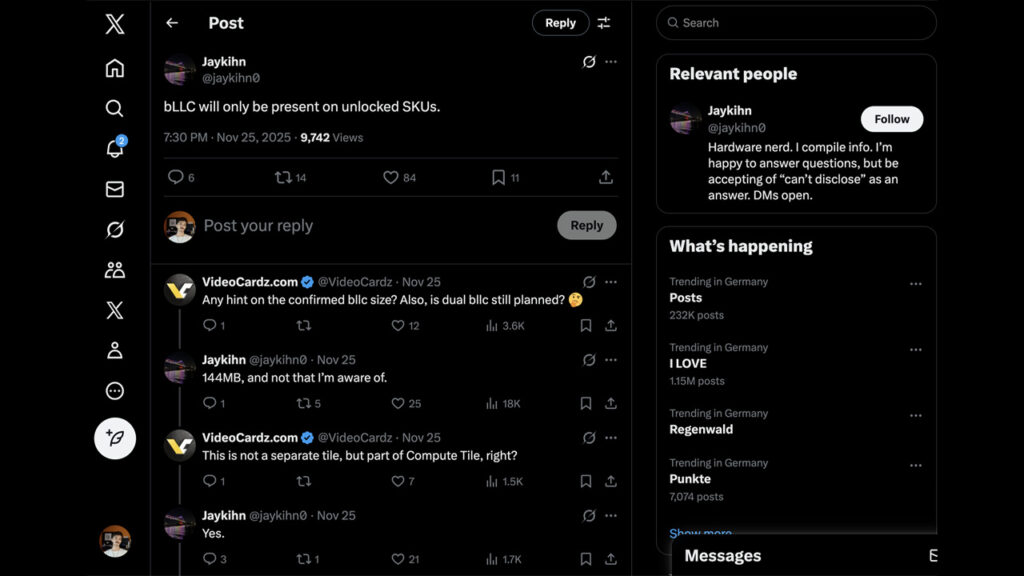Screen dimensions: 1024x576
Task: Click the Search input field
Action: tap(800, 23)
